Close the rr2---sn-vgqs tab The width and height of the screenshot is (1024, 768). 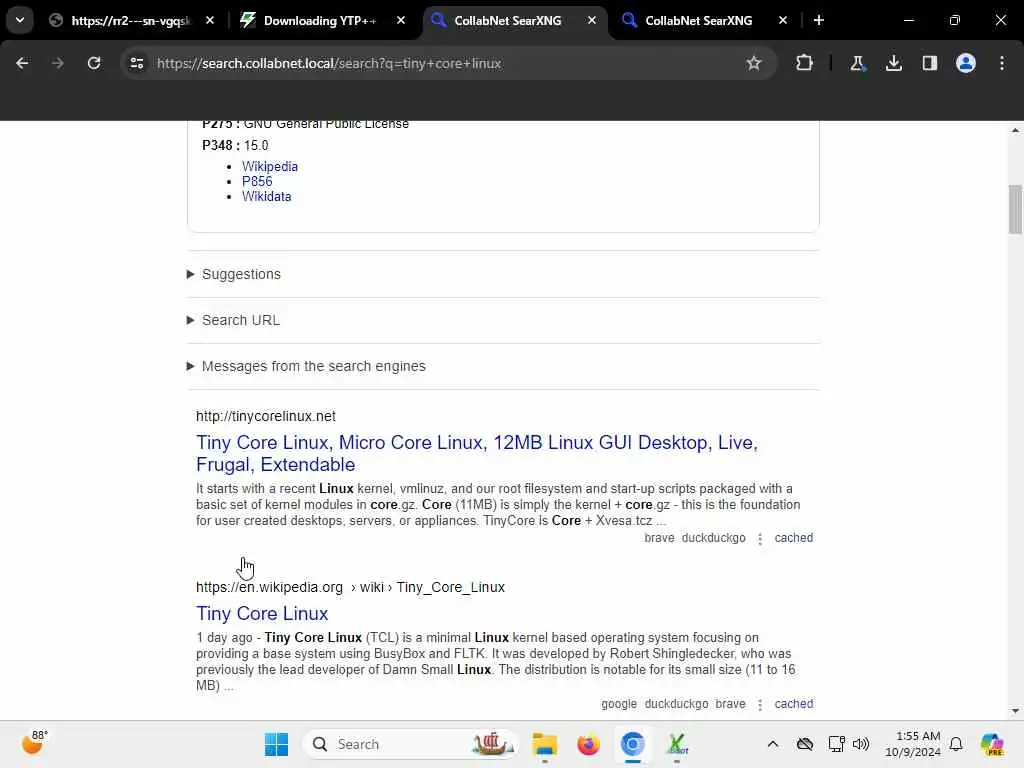[210, 20]
